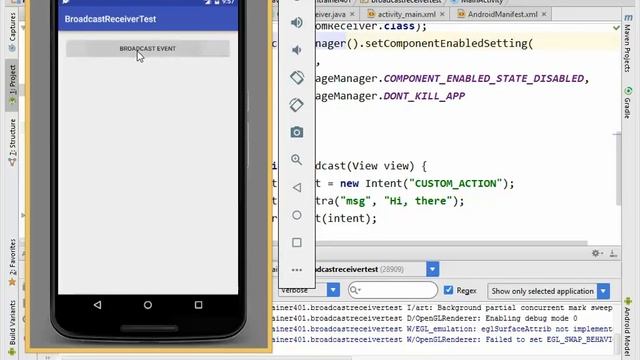Tap the phone's on-screen Recents navigation button
Screen dimensions: 640x360
(x=198, y=305)
